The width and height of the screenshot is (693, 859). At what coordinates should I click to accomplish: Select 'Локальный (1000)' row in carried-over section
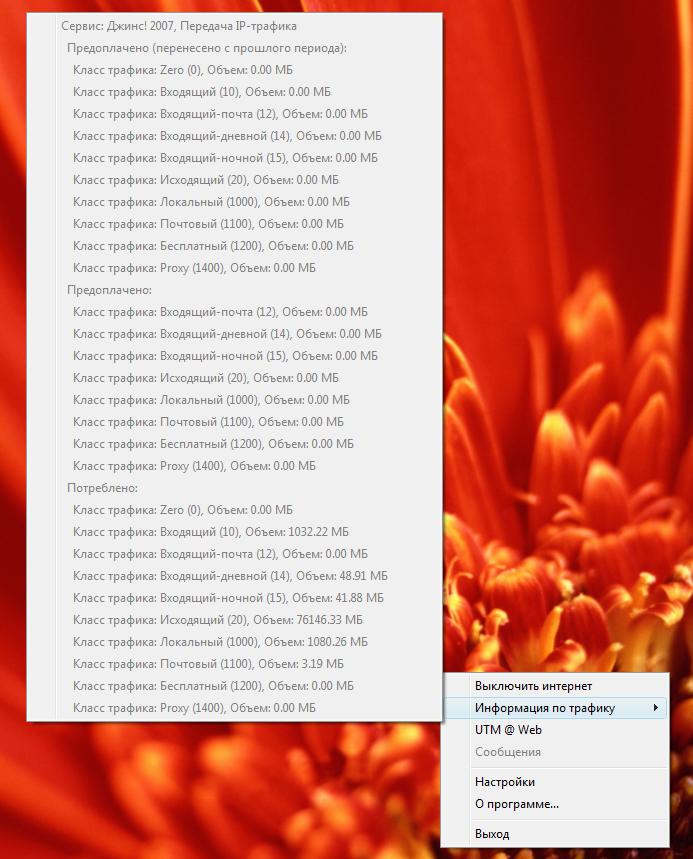[234, 202]
